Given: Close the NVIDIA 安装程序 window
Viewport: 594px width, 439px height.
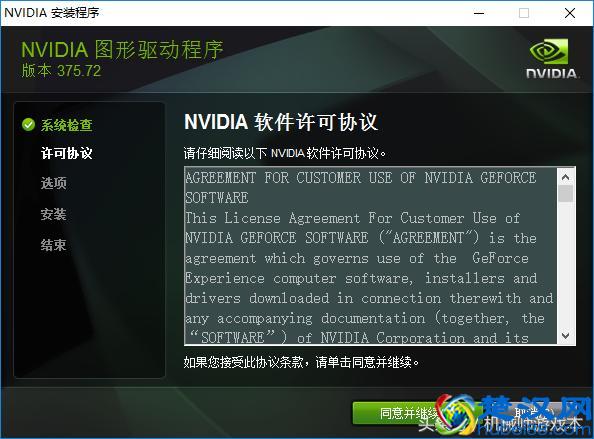Looking at the screenshot, I should coord(569,13).
